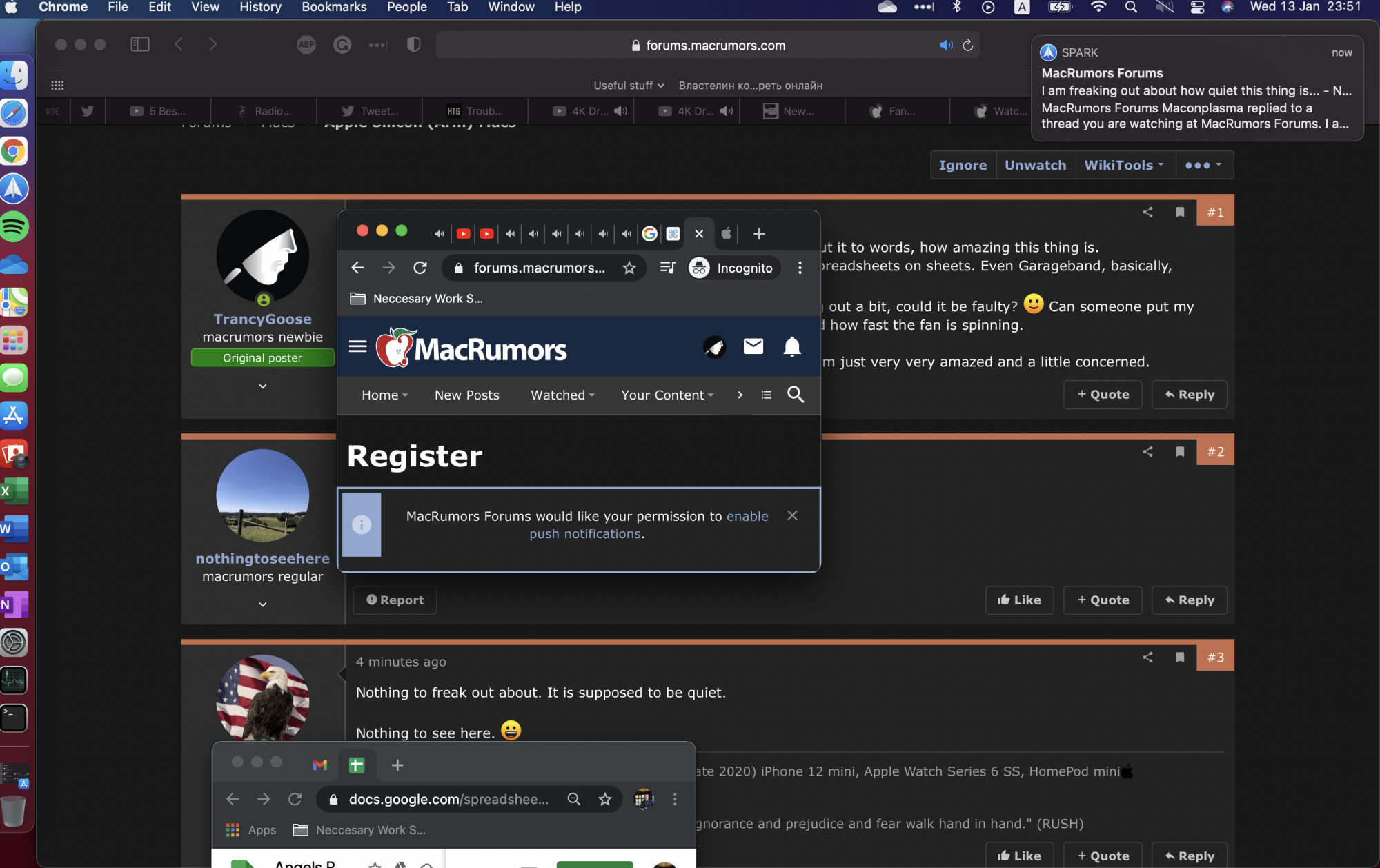Click the enable push notifications link

(x=649, y=525)
